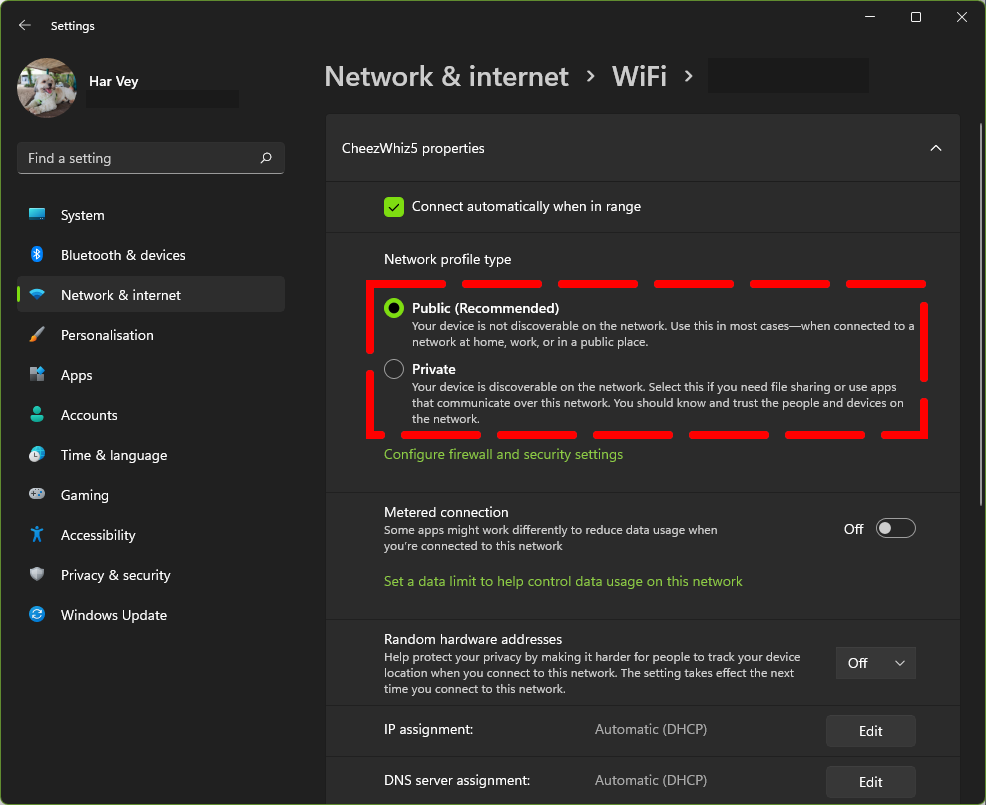This screenshot has height=805, width=986.
Task: Click the search magnifier icon
Action: 266,158
